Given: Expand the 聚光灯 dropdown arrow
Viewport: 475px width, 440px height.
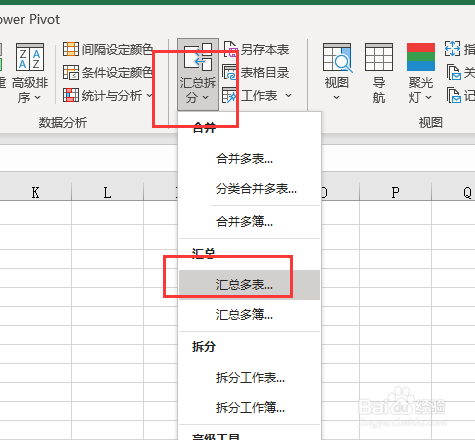Looking at the screenshot, I should click(429, 98).
